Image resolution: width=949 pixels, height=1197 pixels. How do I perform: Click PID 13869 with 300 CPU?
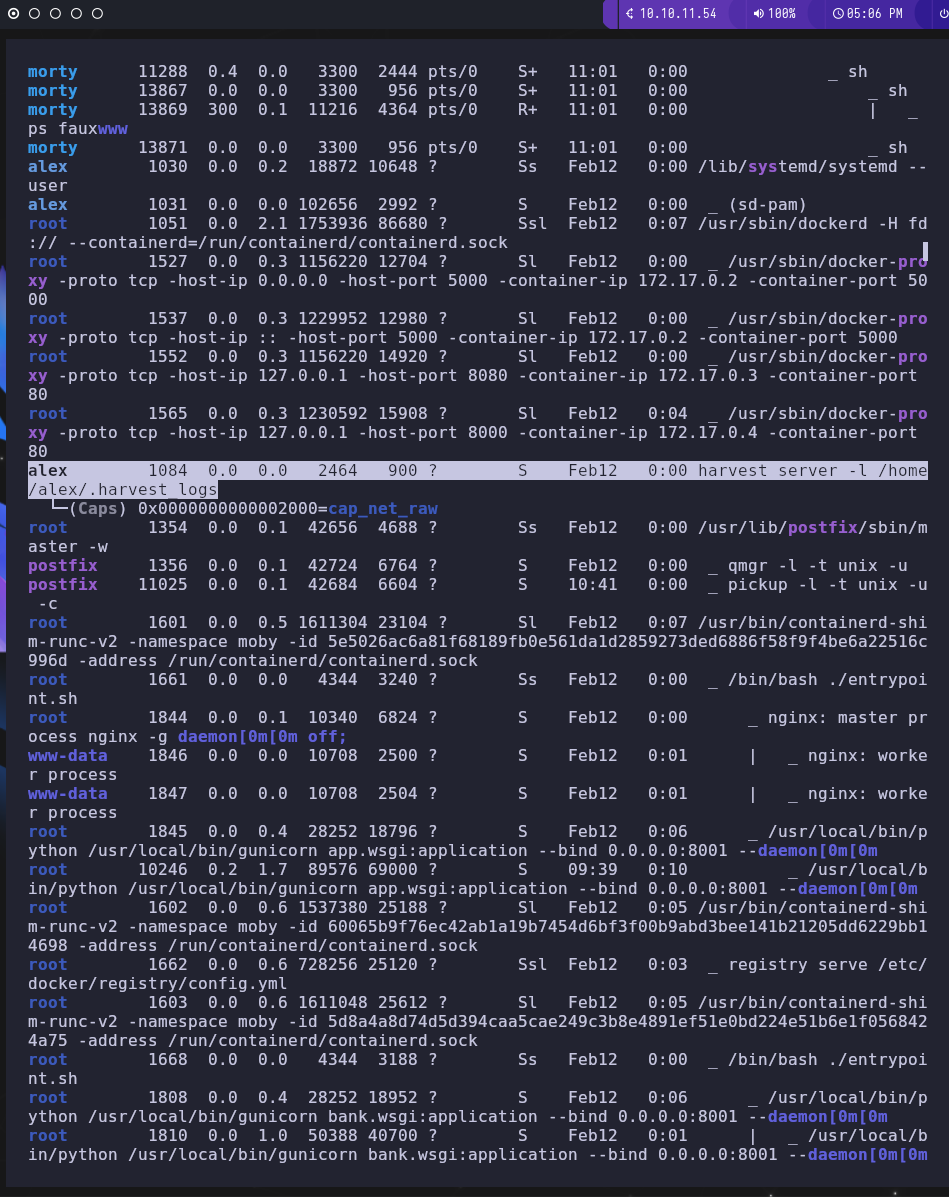click(163, 109)
